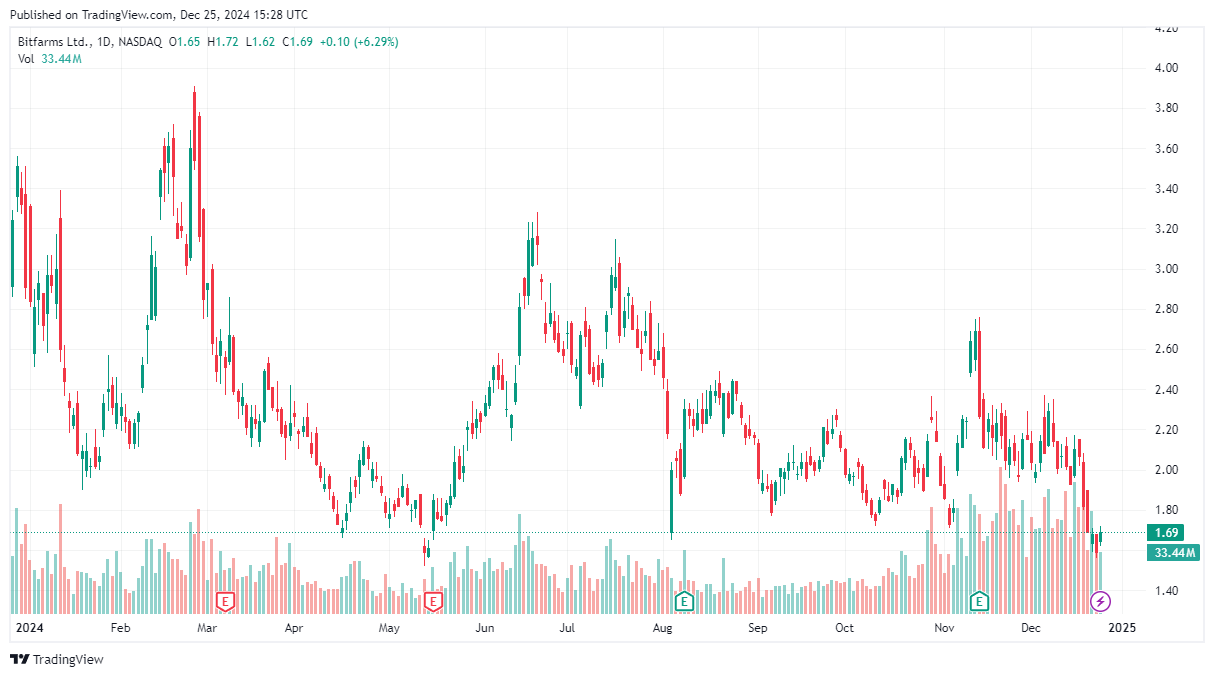Viewport: 1214px width, 677px height.
Task: Click the 3.00 price axis label
Action: (1167, 269)
